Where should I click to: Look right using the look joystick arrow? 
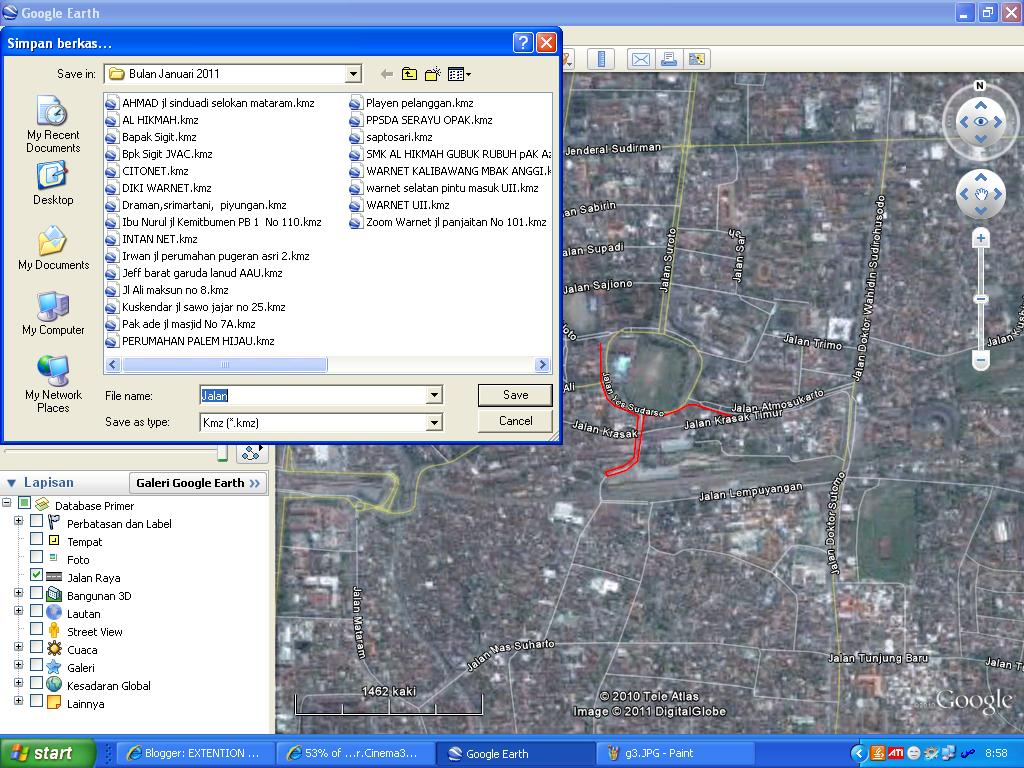(998, 121)
